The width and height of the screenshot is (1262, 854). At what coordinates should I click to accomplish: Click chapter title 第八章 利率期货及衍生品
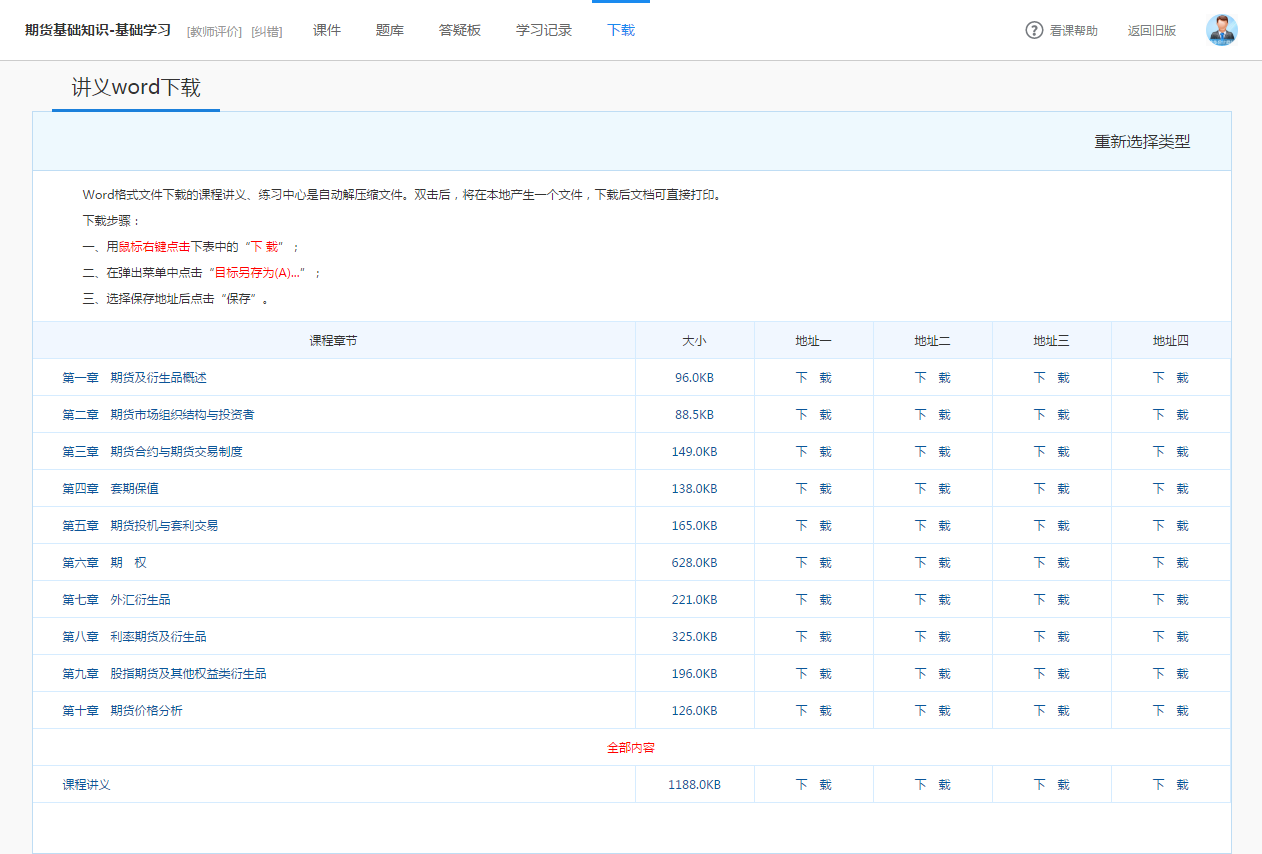click(134, 637)
